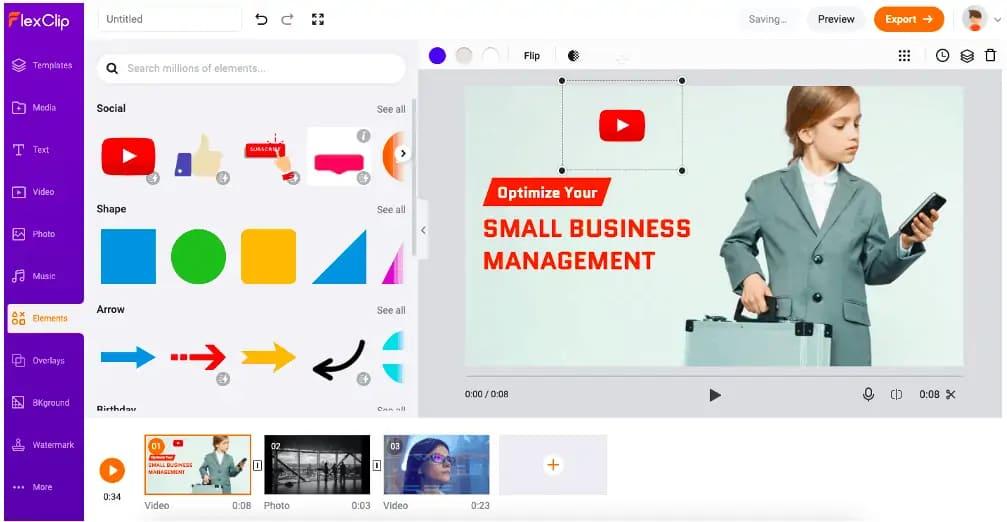Image resolution: width=1007 pixels, height=522 pixels.
Task: Select the YouTube icon on canvas
Action: pyautogui.click(x=622, y=126)
